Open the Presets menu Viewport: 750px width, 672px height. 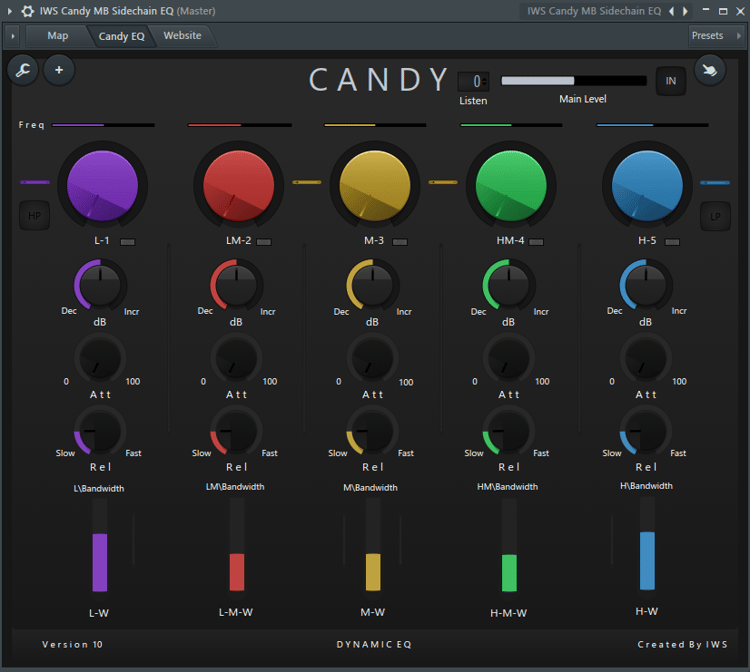point(707,36)
